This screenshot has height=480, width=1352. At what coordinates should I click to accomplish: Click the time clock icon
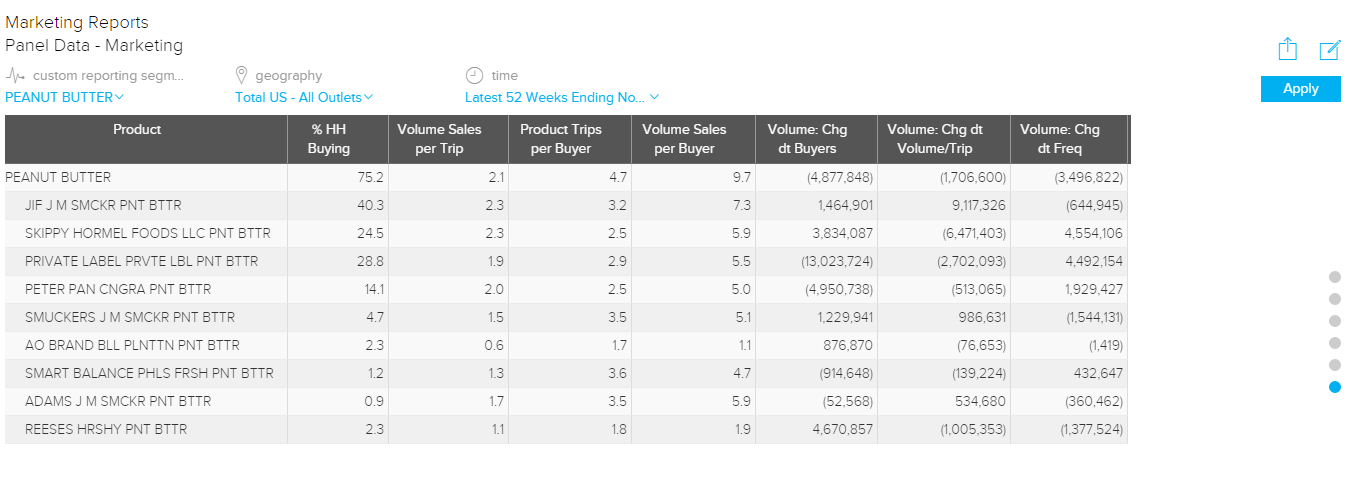click(474, 75)
